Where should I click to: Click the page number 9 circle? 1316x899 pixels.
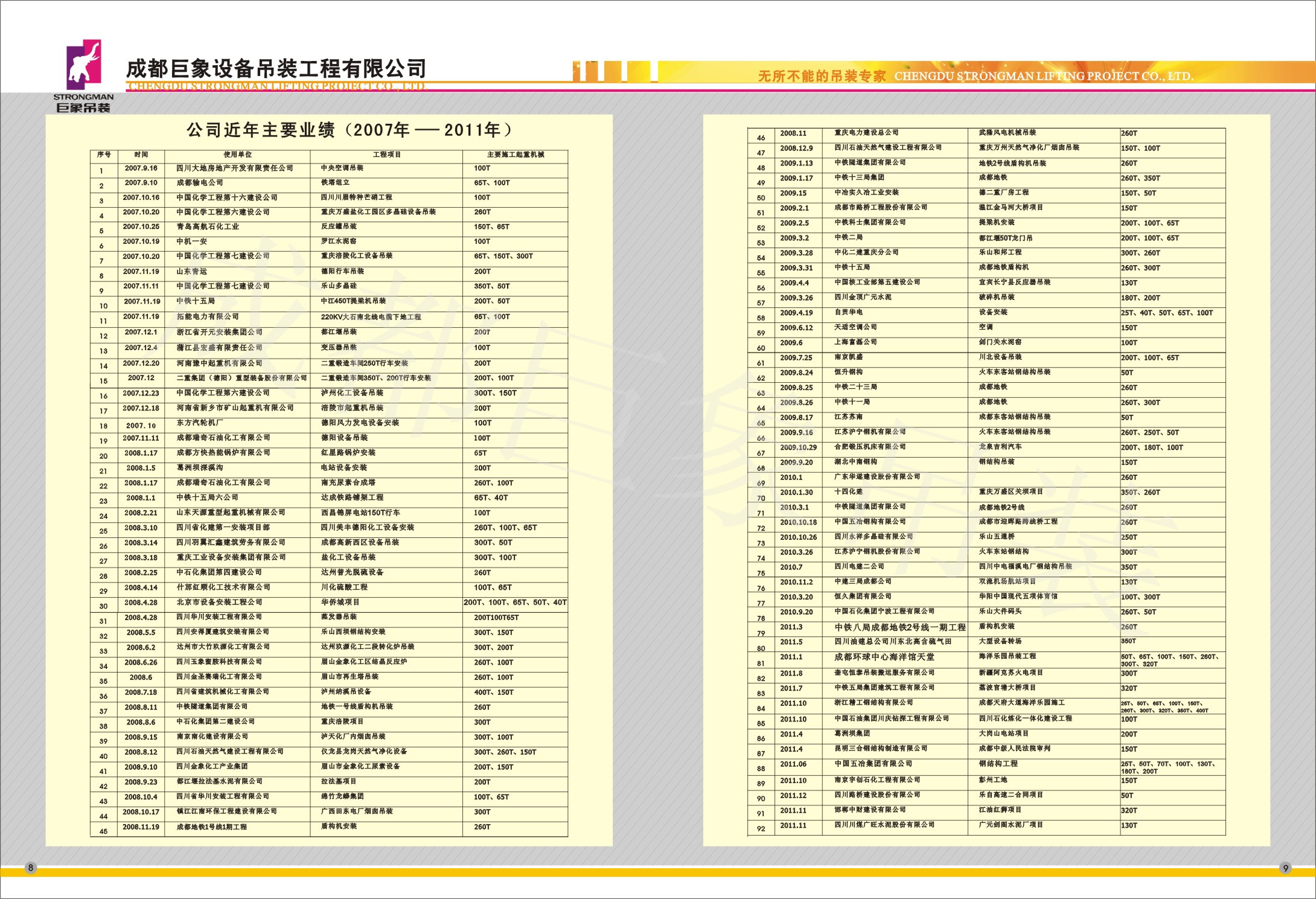point(1285,868)
